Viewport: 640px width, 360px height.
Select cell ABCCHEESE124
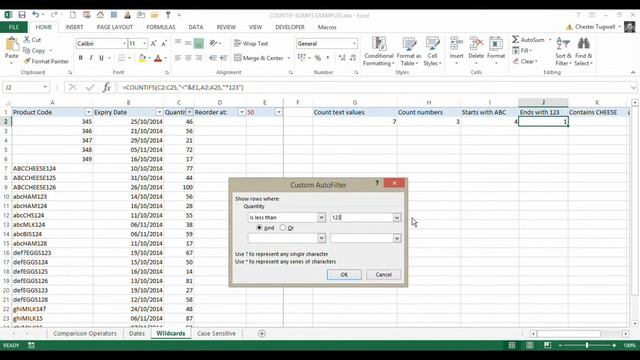[x=52, y=168]
